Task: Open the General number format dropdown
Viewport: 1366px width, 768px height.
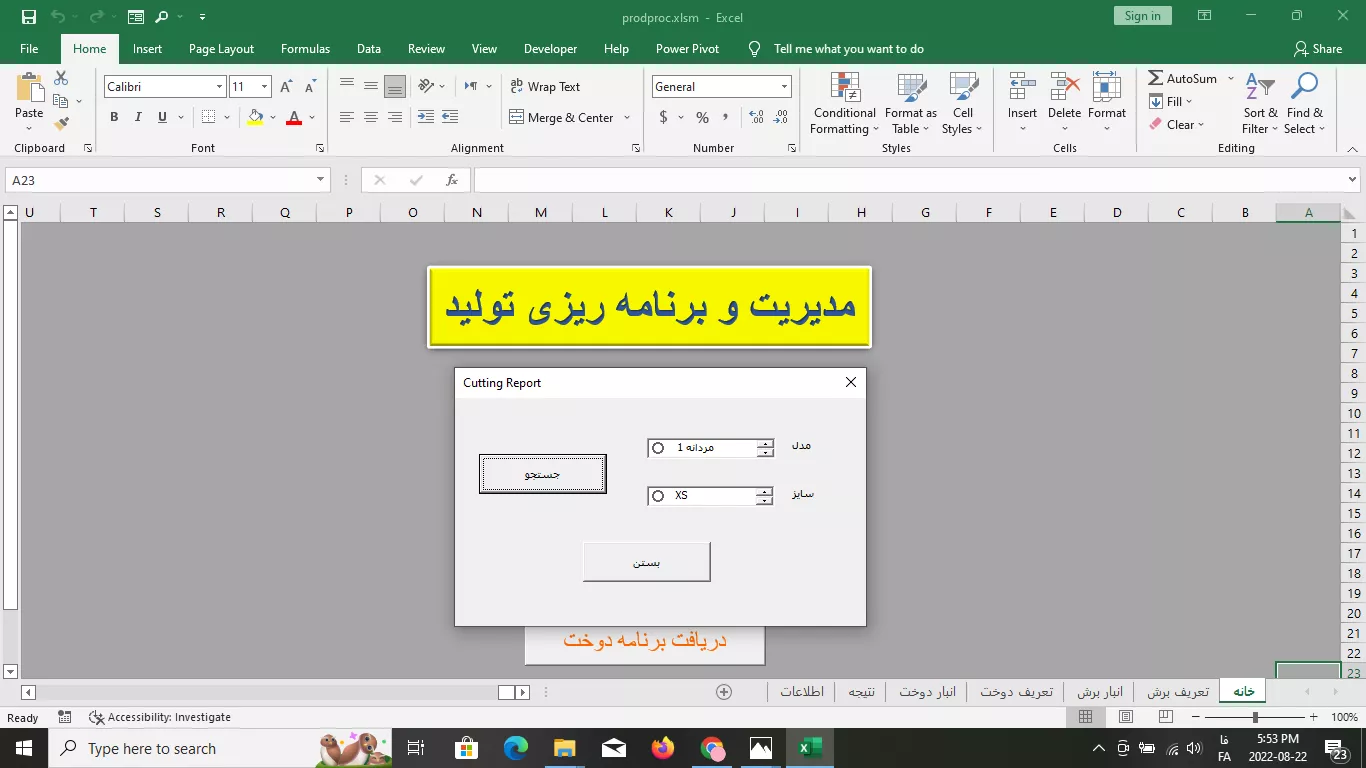Action: 784,87
